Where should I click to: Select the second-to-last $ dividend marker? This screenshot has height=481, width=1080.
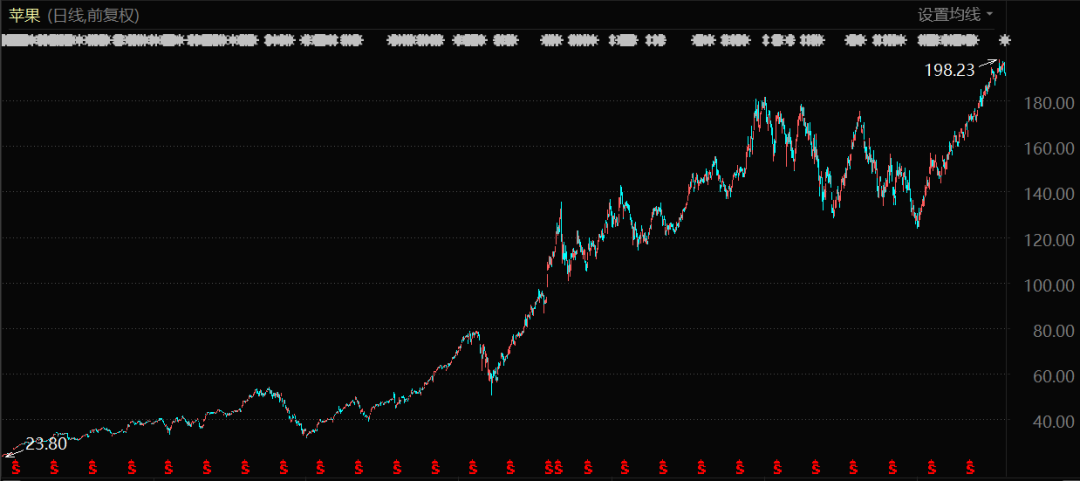click(x=931, y=468)
